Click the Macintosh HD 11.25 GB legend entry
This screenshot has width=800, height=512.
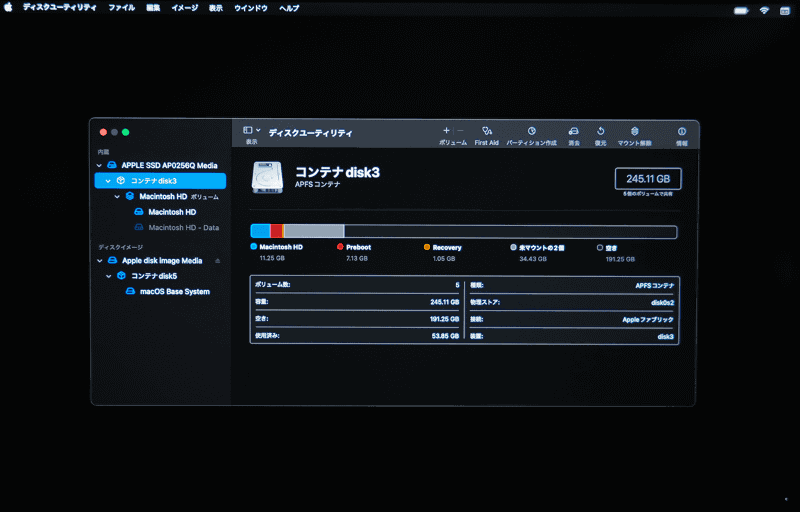tap(277, 252)
